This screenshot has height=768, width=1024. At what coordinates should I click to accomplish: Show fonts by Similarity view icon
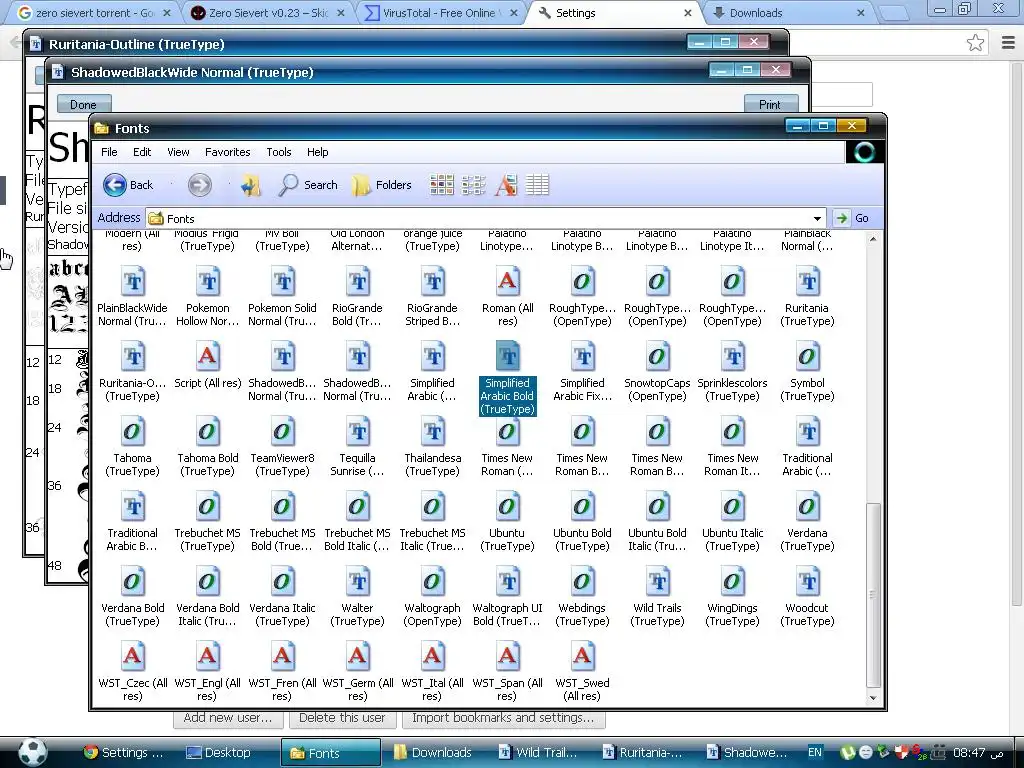click(505, 185)
